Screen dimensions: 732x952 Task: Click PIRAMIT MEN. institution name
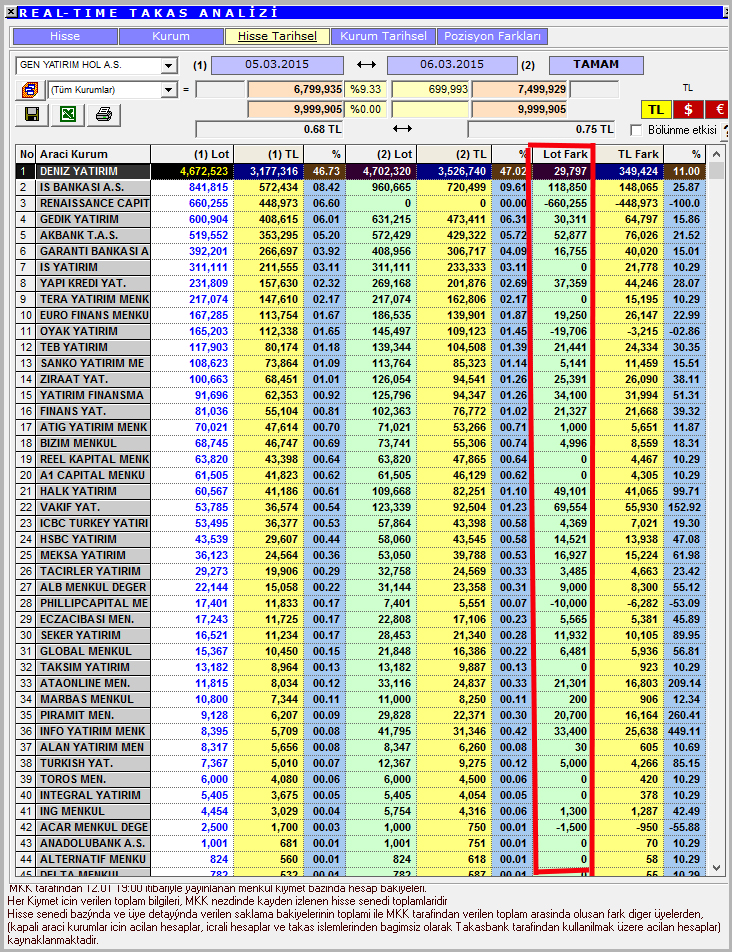click(x=77, y=715)
